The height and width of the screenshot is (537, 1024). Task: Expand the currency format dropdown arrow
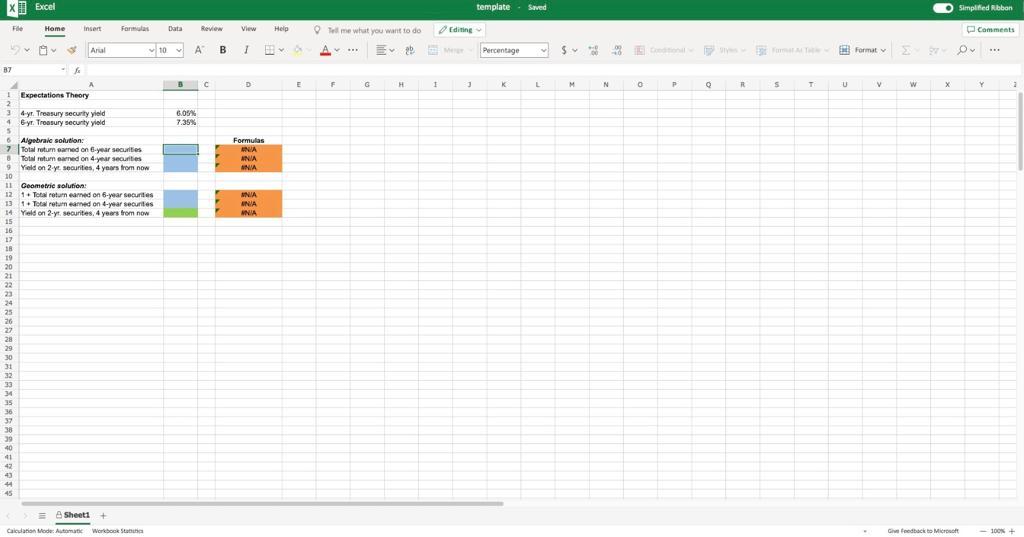coord(575,50)
